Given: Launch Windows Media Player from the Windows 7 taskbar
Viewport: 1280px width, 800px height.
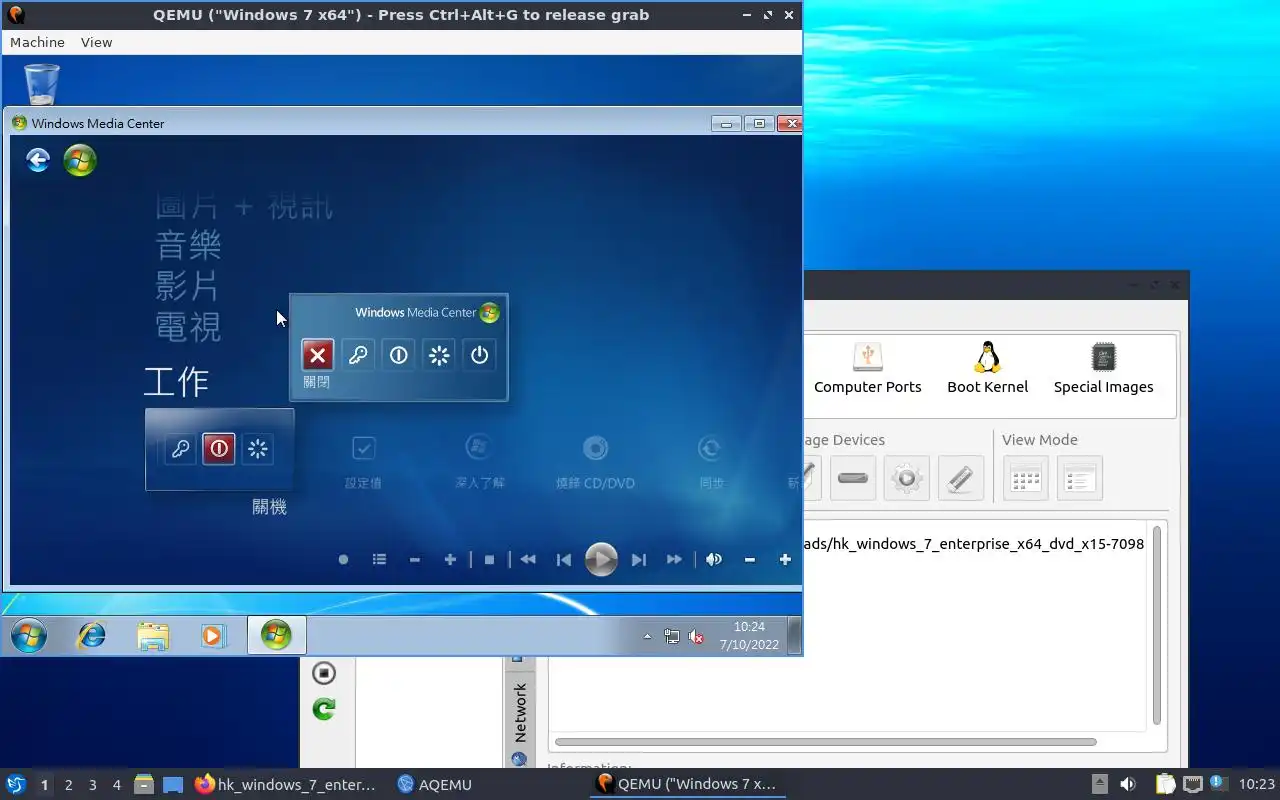Looking at the screenshot, I should [x=212, y=636].
